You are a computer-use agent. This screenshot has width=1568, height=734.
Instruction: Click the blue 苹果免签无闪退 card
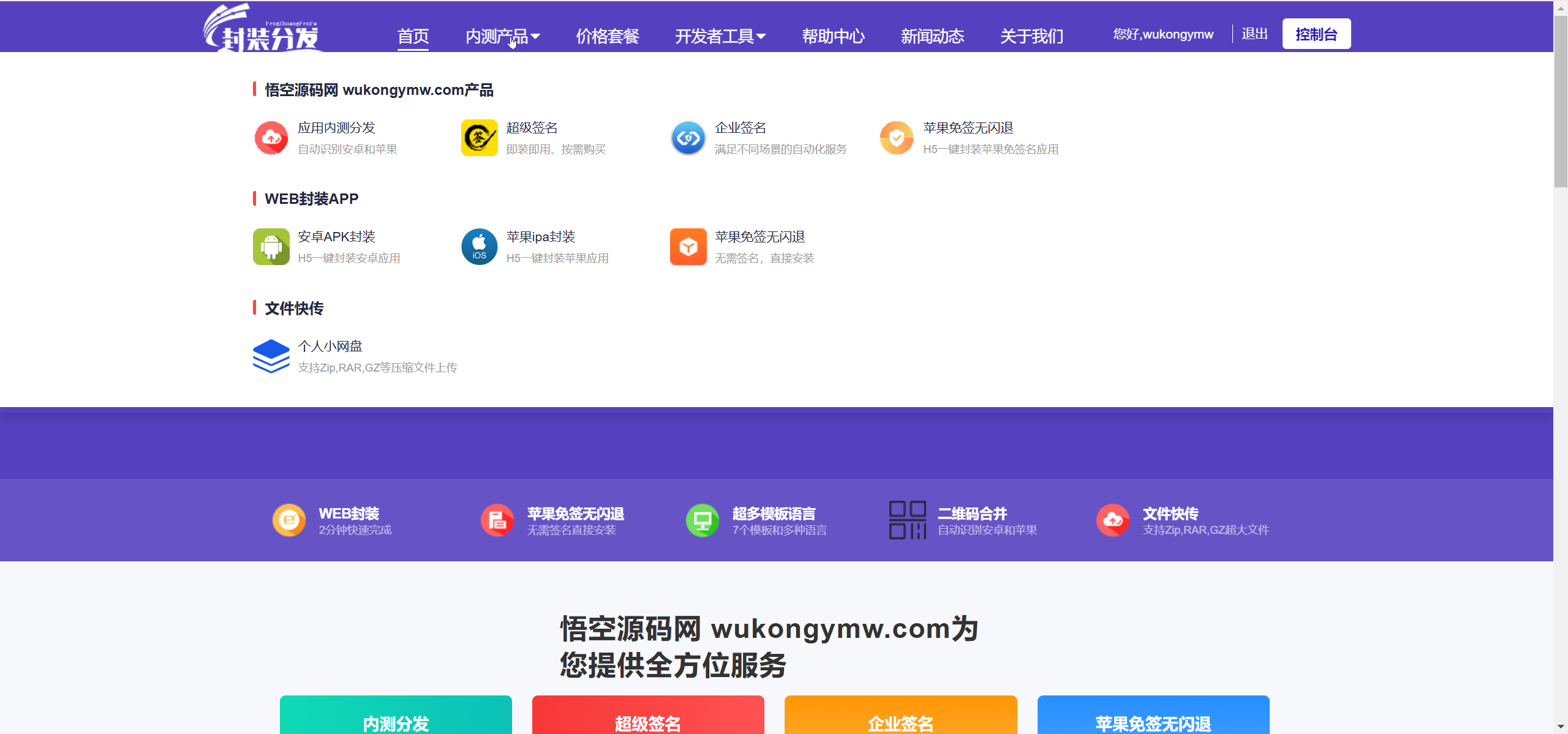1153,714
